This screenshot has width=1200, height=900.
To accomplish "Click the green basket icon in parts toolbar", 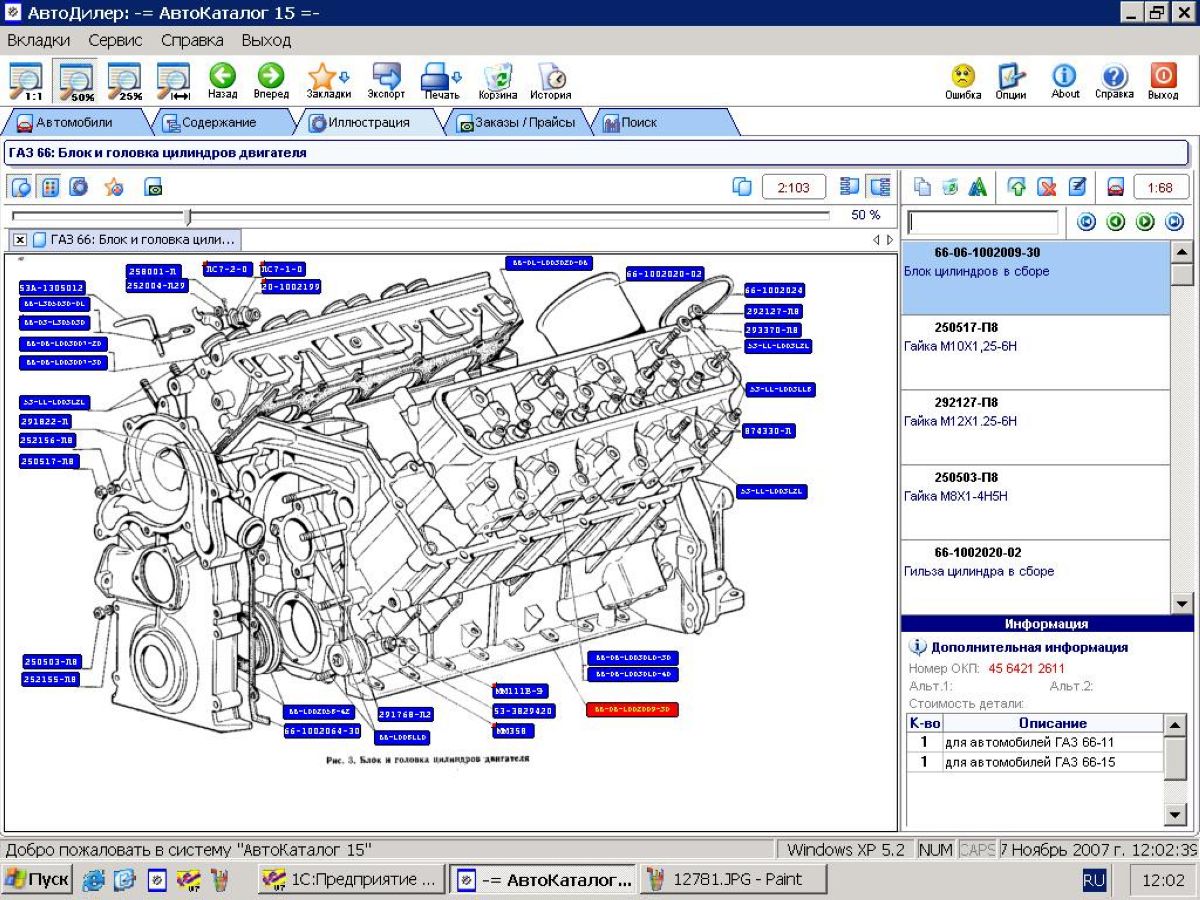I will [x=950, y=187].
